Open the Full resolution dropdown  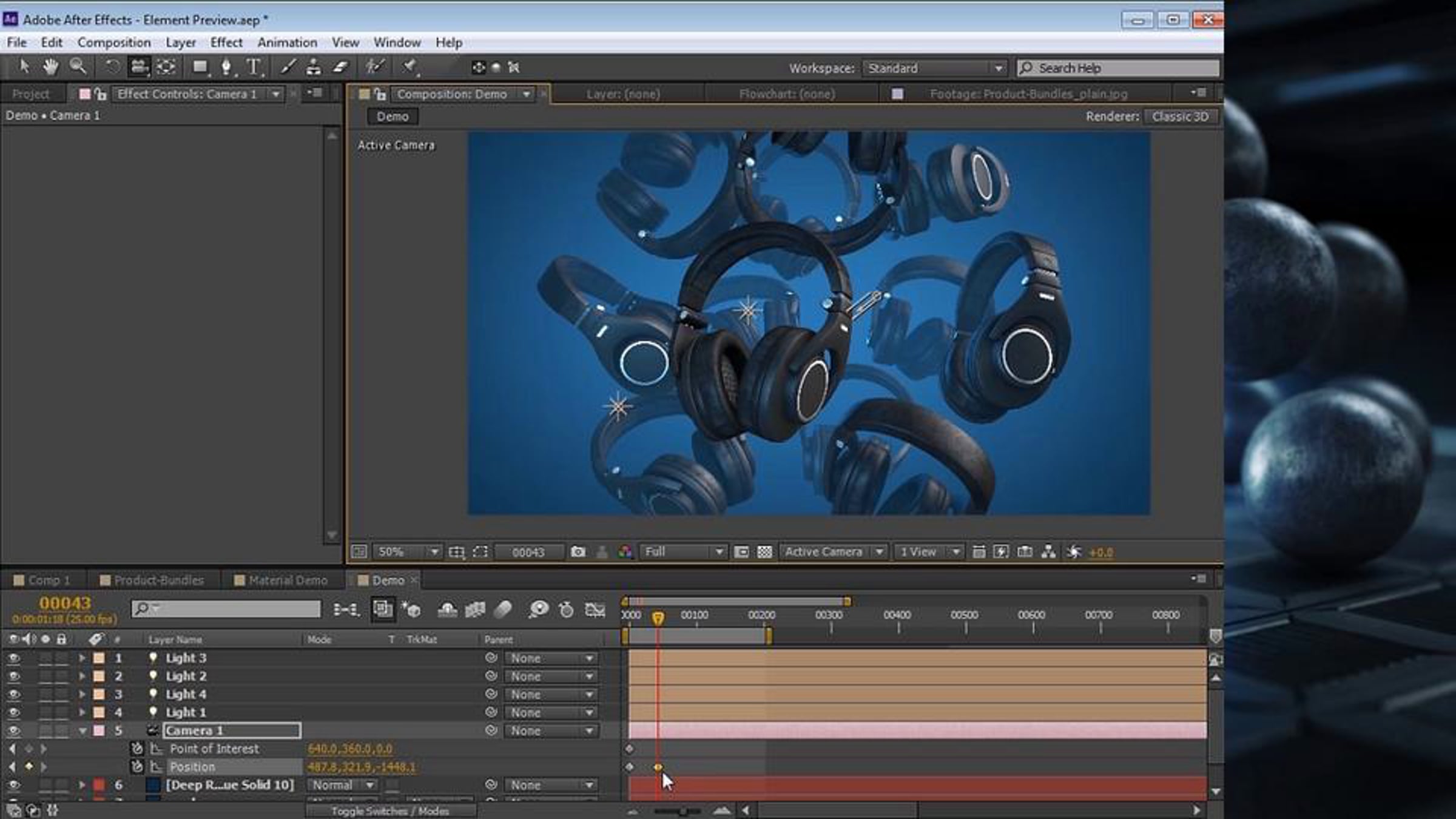tap(682, 552)
